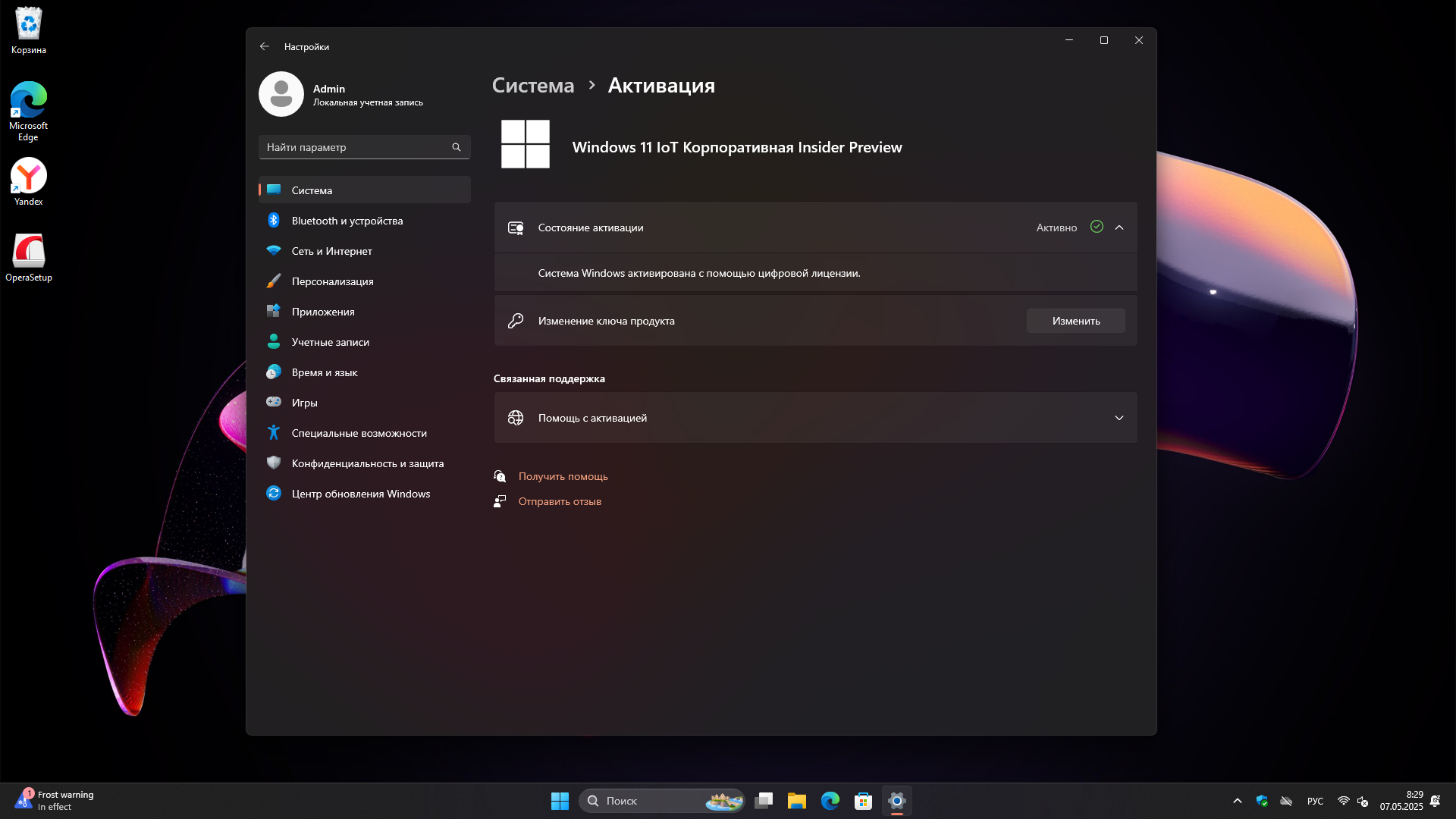This screenshot has width=1456, height=819.
Task: Open 'Персонализация' section
Action: coord(364,281)
